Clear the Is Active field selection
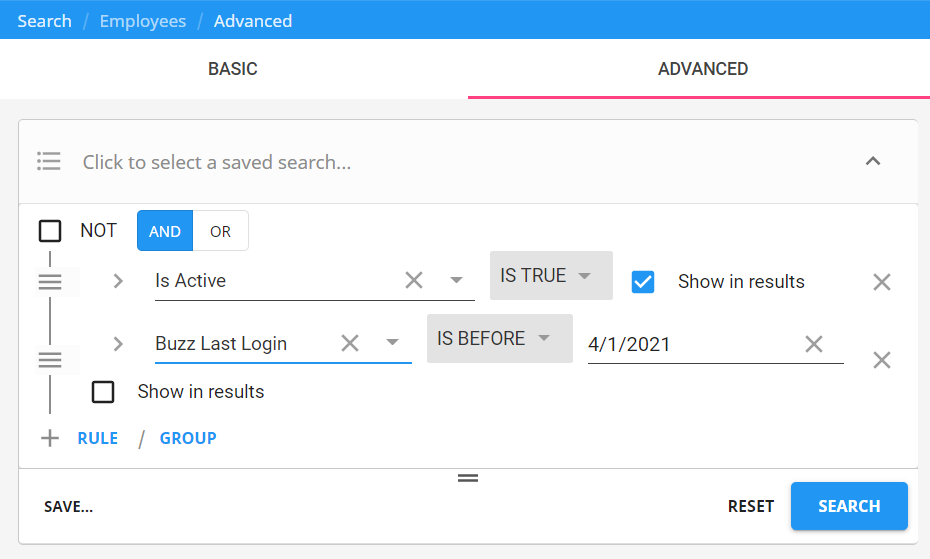The width and height of the screenshot is (930, 559). point(414,280)
